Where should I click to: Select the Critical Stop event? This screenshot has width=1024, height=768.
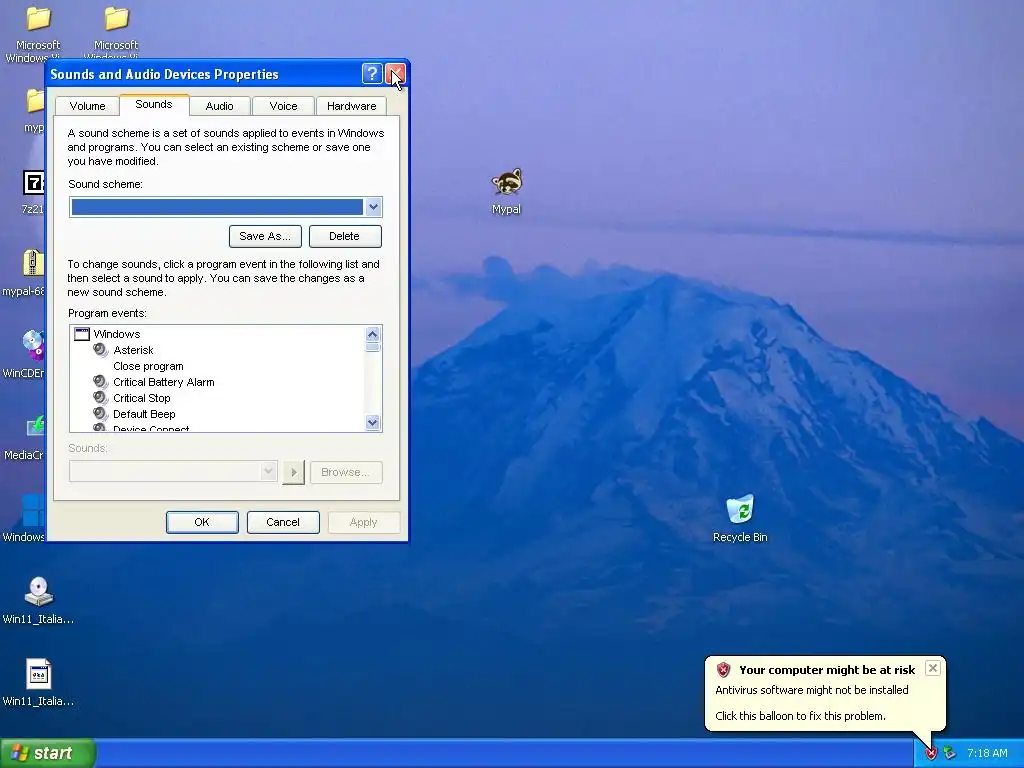point(142,398)
